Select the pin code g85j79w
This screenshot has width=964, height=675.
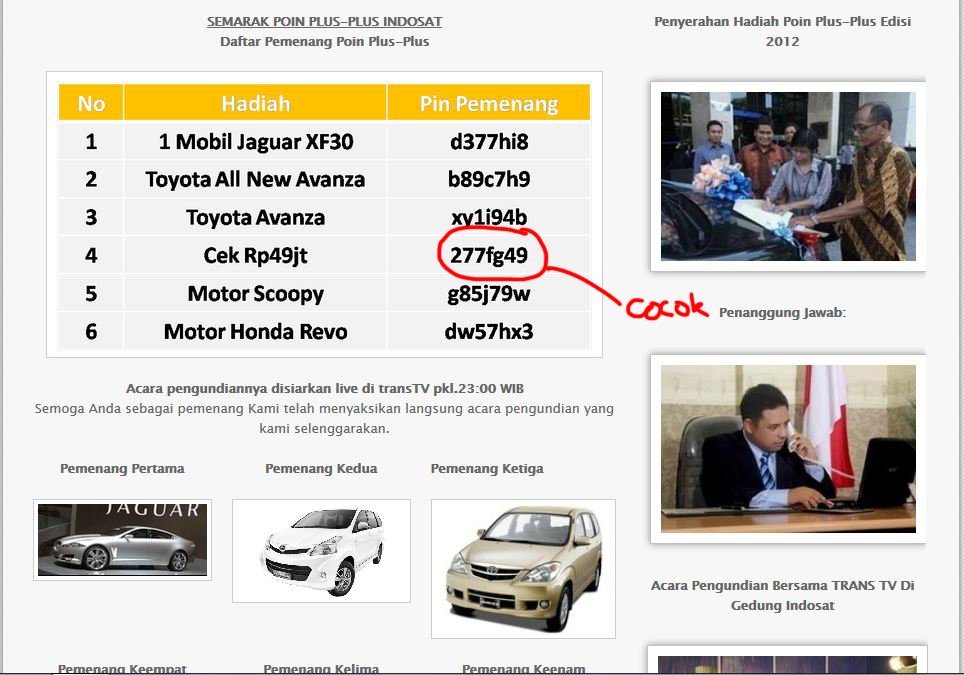(489, 293)
